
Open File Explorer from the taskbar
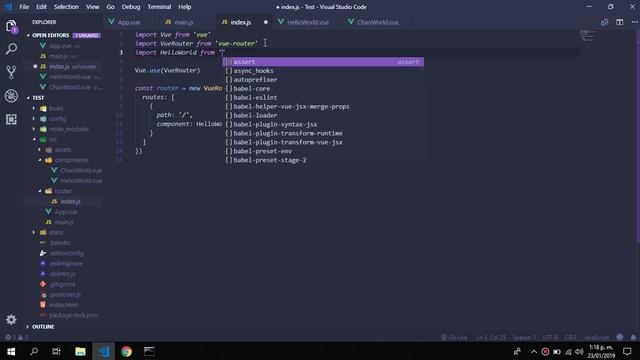(x=80, y=351)
